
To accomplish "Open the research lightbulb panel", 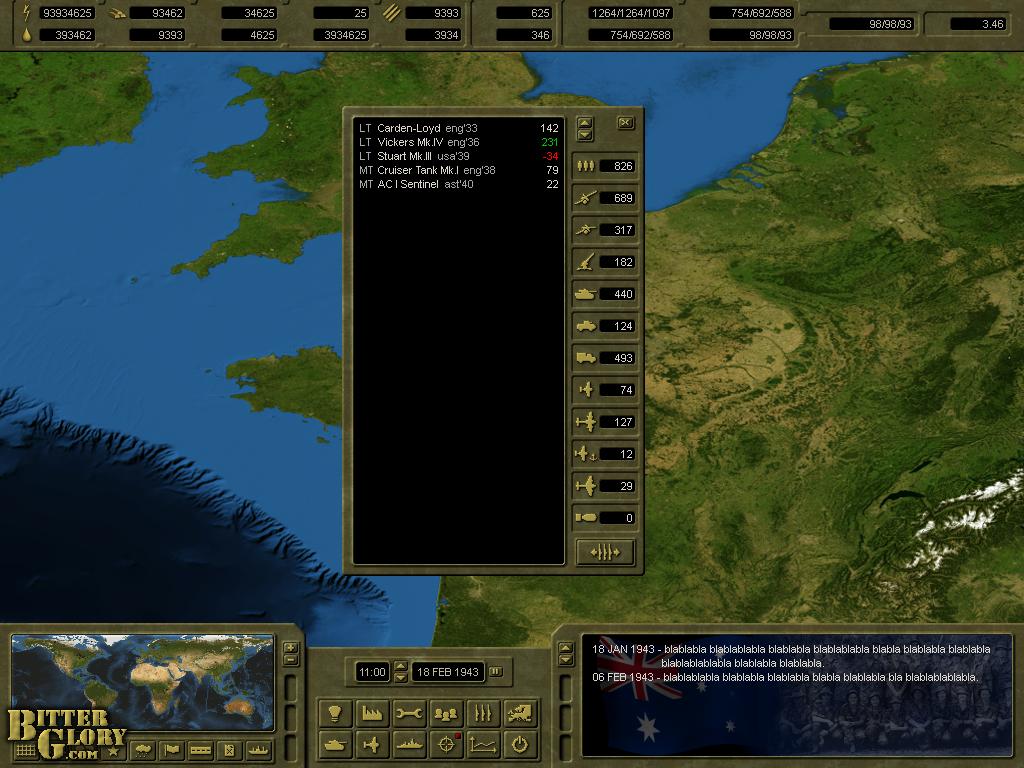I will [x=335, y=713].
